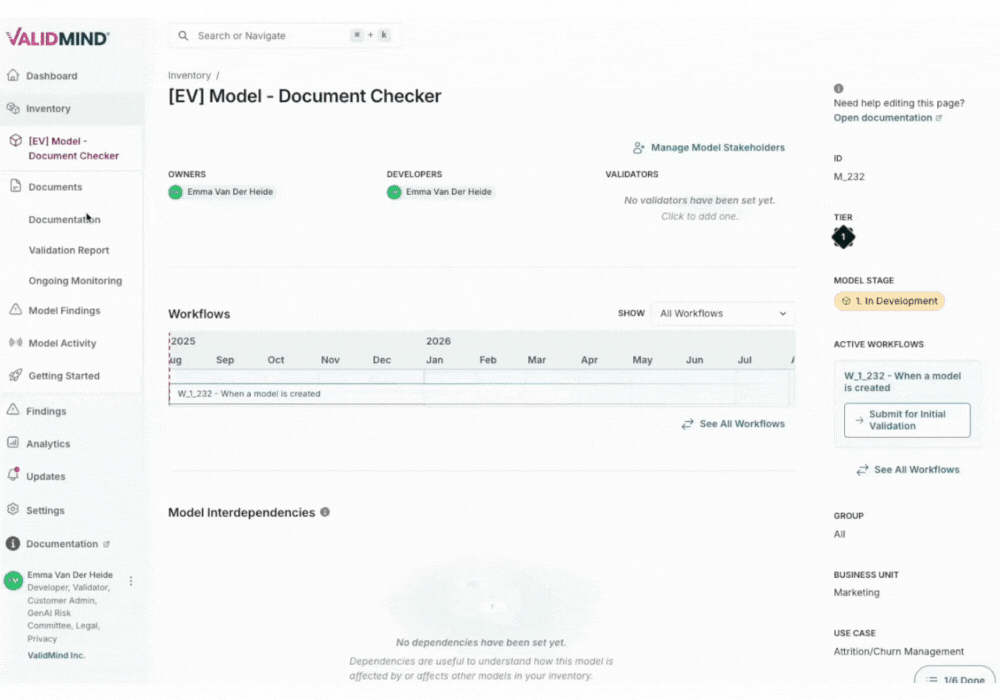Click the search magnifier icon
Image resolution: width=1000 pixels, height=700 pixels.
(x=183, y=36)
